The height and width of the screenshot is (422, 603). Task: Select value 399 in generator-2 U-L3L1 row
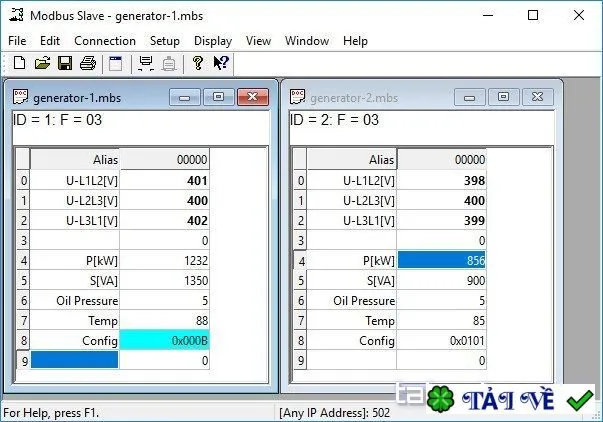click(442, 220)
